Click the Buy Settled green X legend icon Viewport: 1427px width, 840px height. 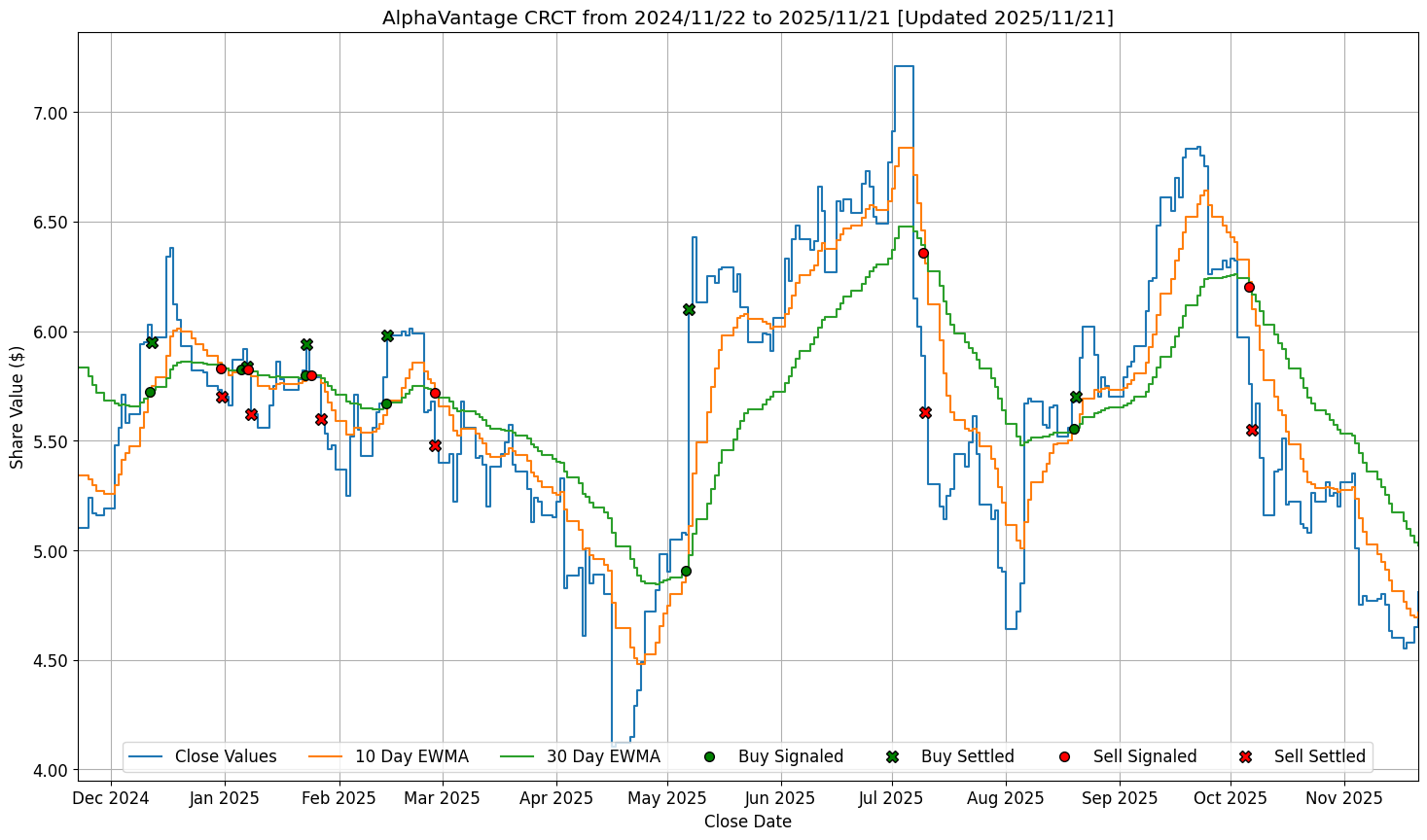[x=892, y=756]
